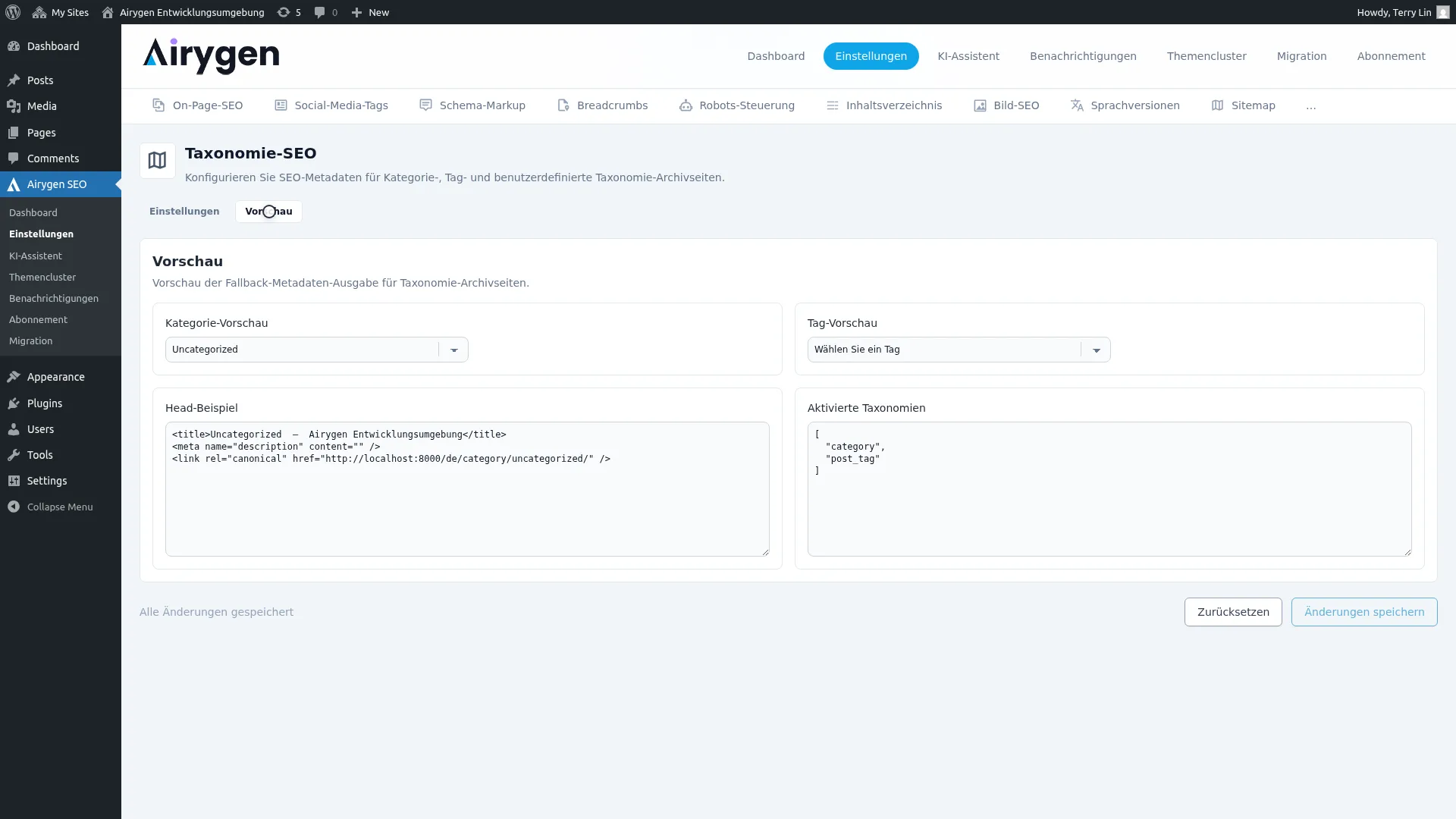The image size is (1456, 819).
Task: Open the Tag-Vorschau dropdown Wählen Sie ein Tag
Action: 959,350
